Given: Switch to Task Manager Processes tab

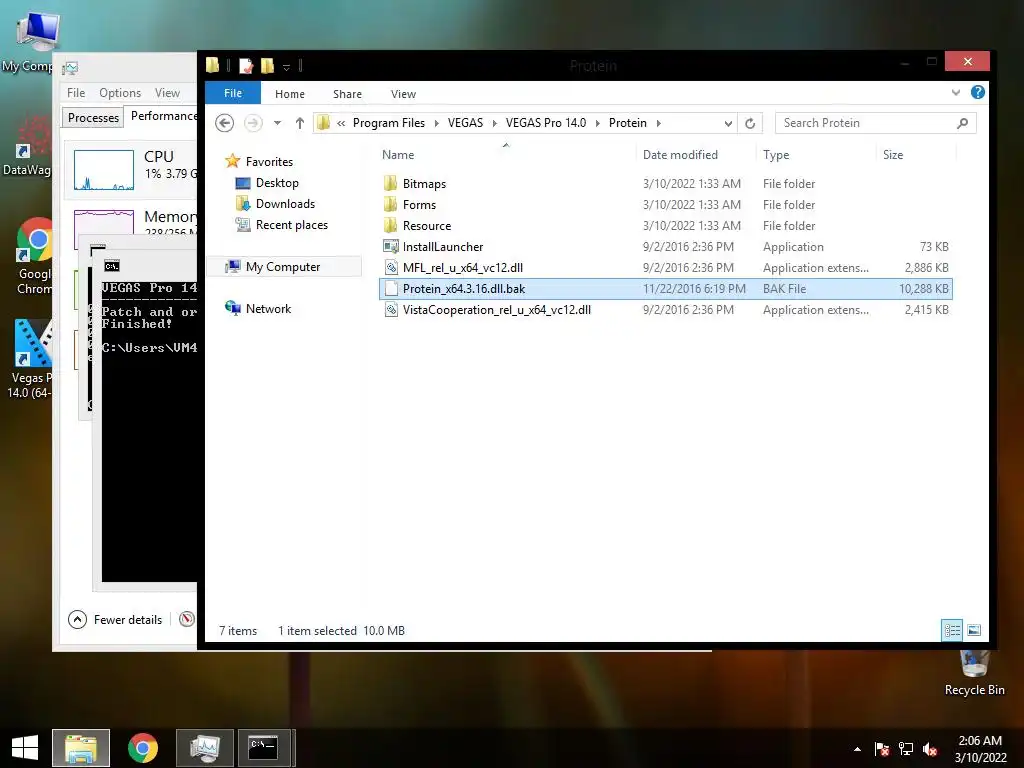Looking at the screenshot, I should point(93,118).
